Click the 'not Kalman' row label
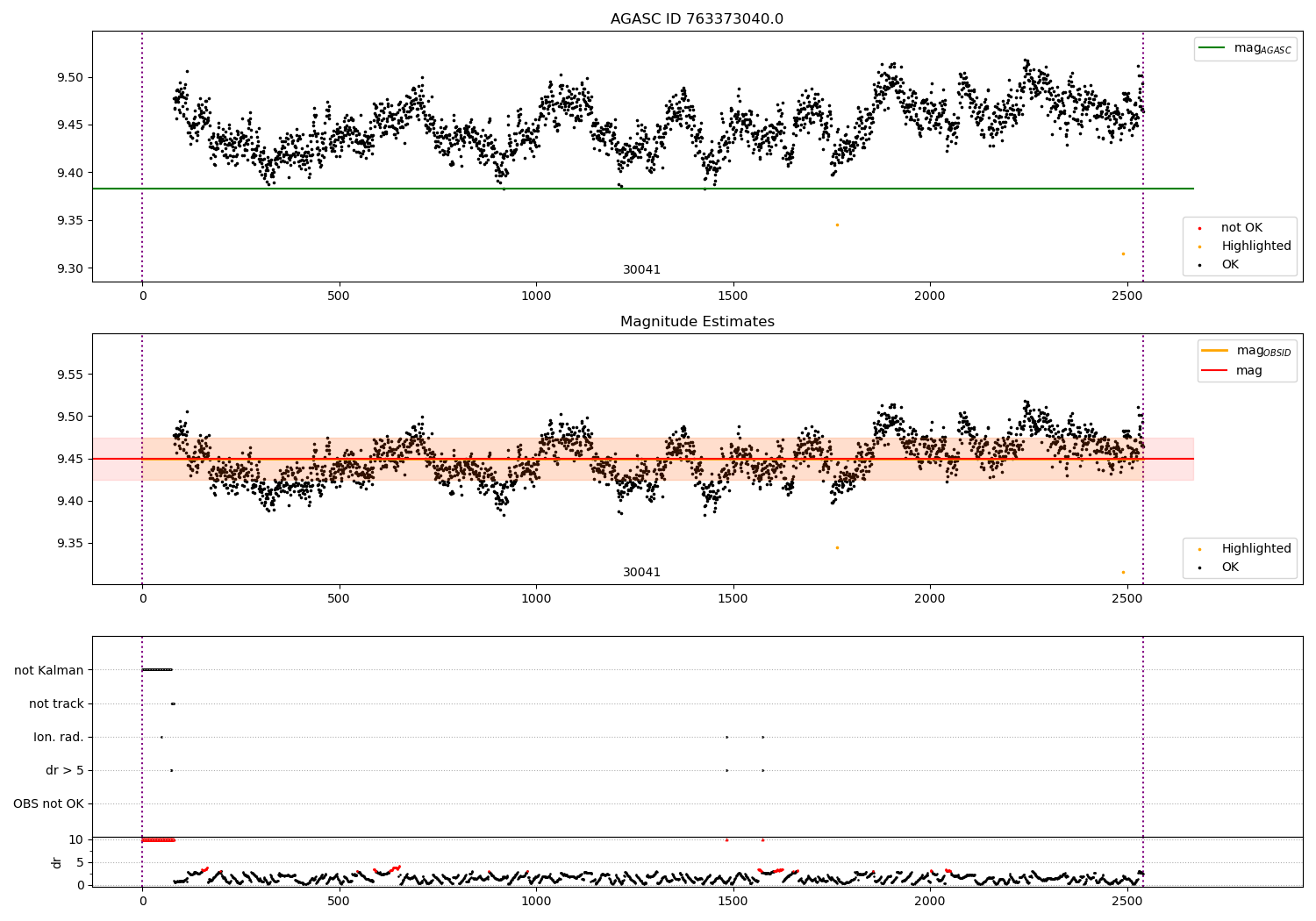Image resolution: width=1316 pixels, height=921 pixels. (49, 670)
